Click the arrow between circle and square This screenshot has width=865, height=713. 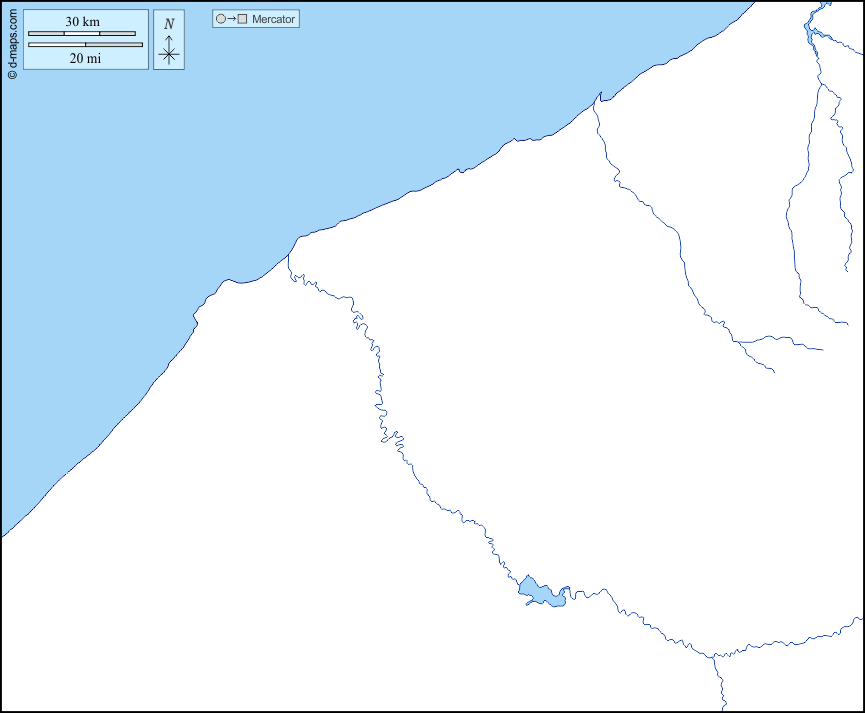coord(231,19)
